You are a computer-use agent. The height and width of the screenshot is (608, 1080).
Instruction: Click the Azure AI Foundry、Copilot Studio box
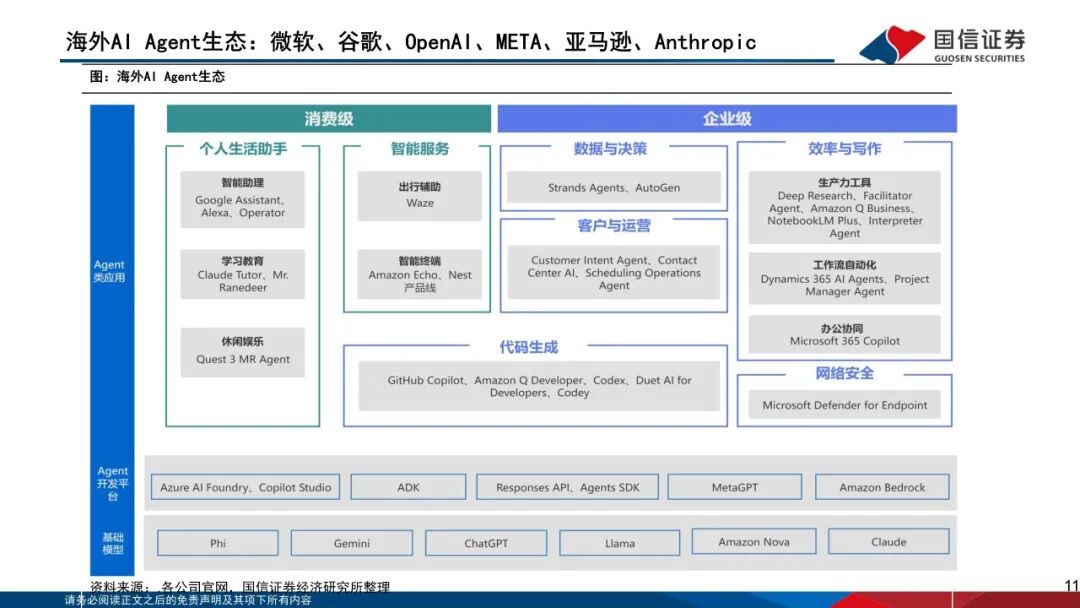(245, 487)
